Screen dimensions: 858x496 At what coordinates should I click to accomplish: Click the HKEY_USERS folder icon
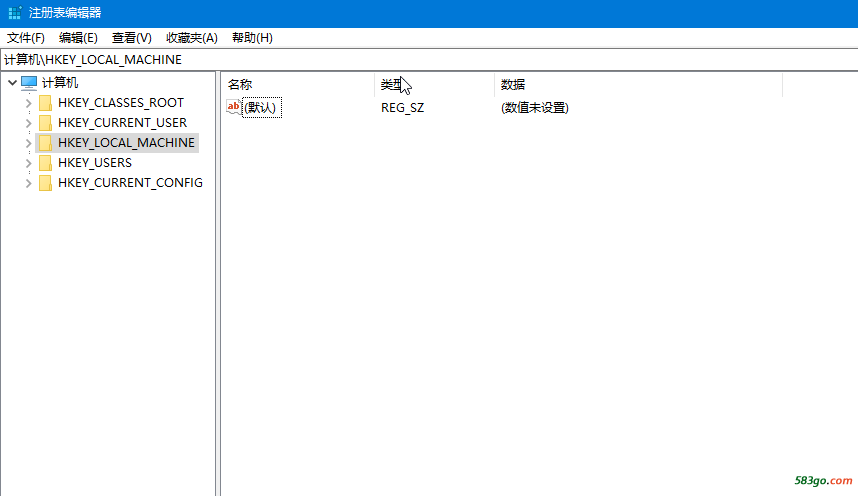[45, 163]
